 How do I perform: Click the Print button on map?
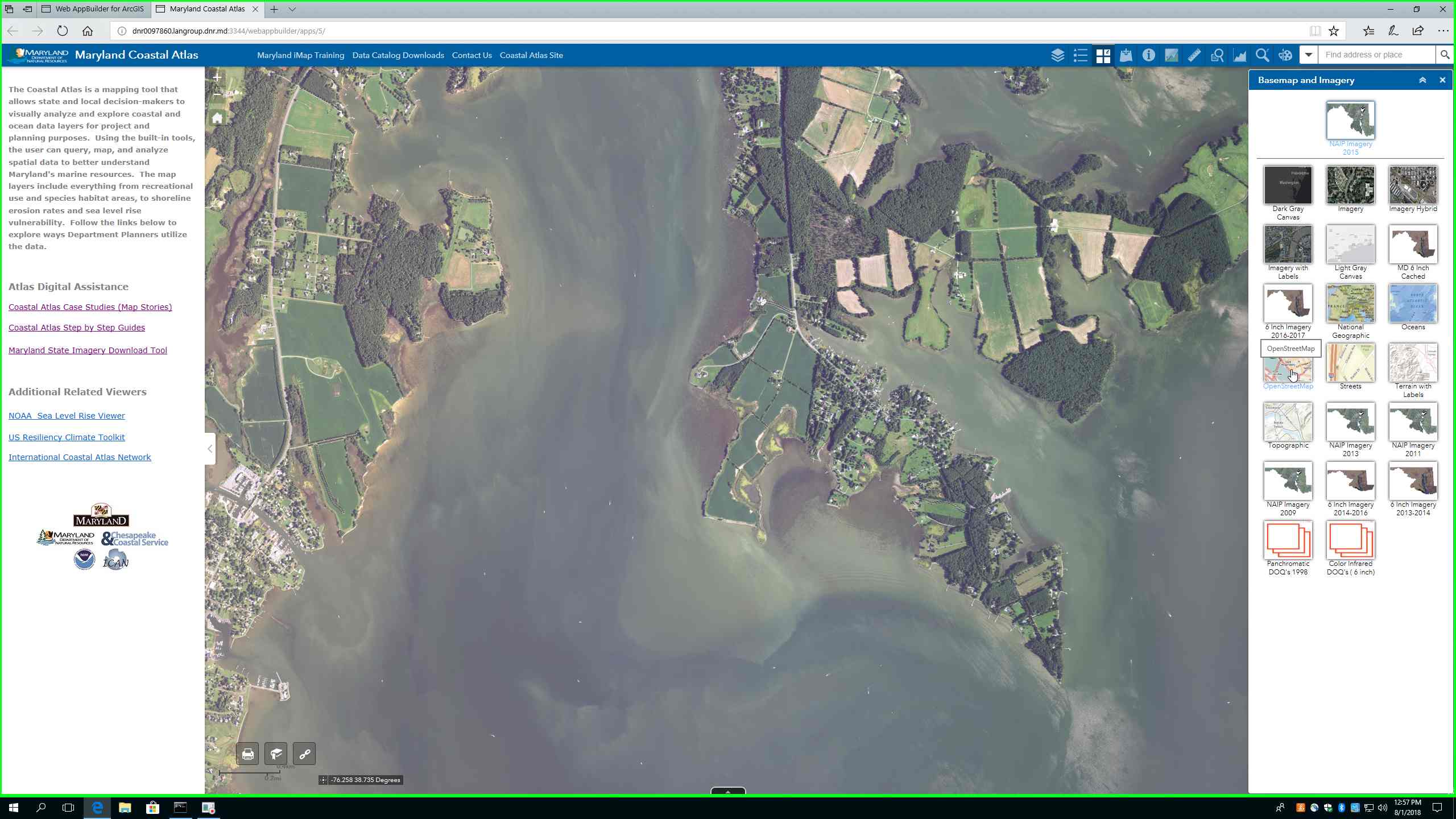pos(247,754)
